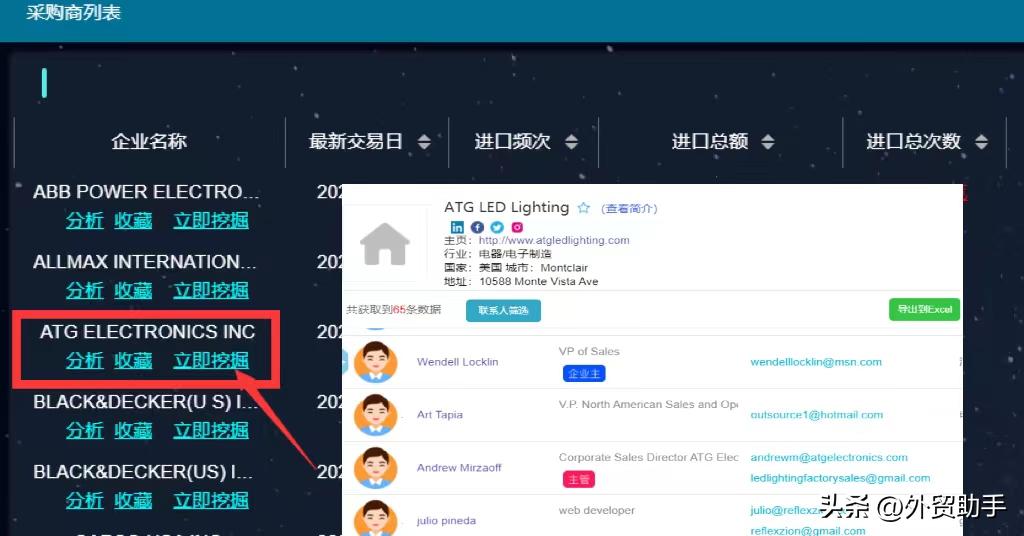Click 分析 under ABB POWER ELECTRO
Viewport: 1024px width, 536px height.
[x=85, y=221]
